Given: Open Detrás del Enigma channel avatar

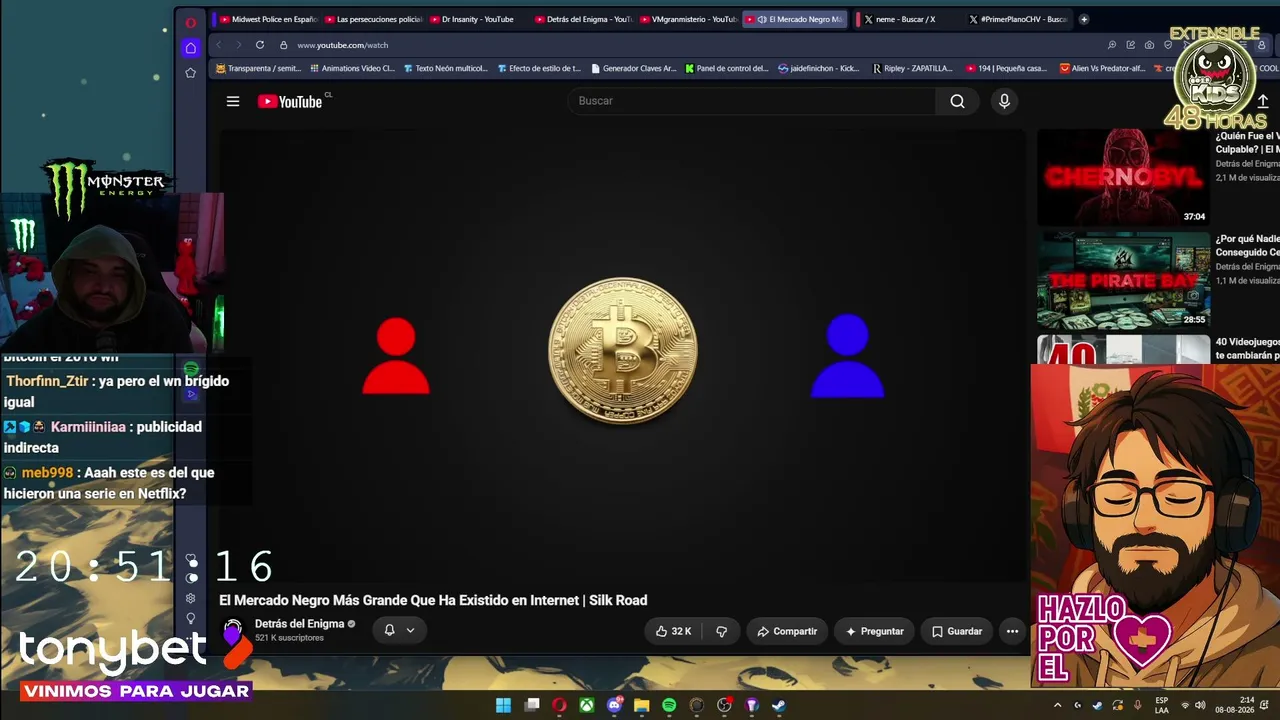Looking at the screenshot, I should coord(233,630).
